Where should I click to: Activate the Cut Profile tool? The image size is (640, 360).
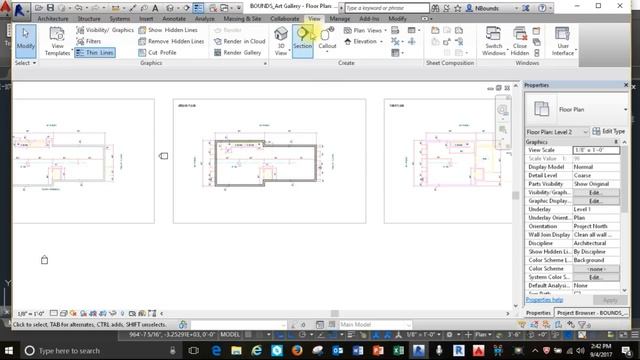[x=157, y=53]
